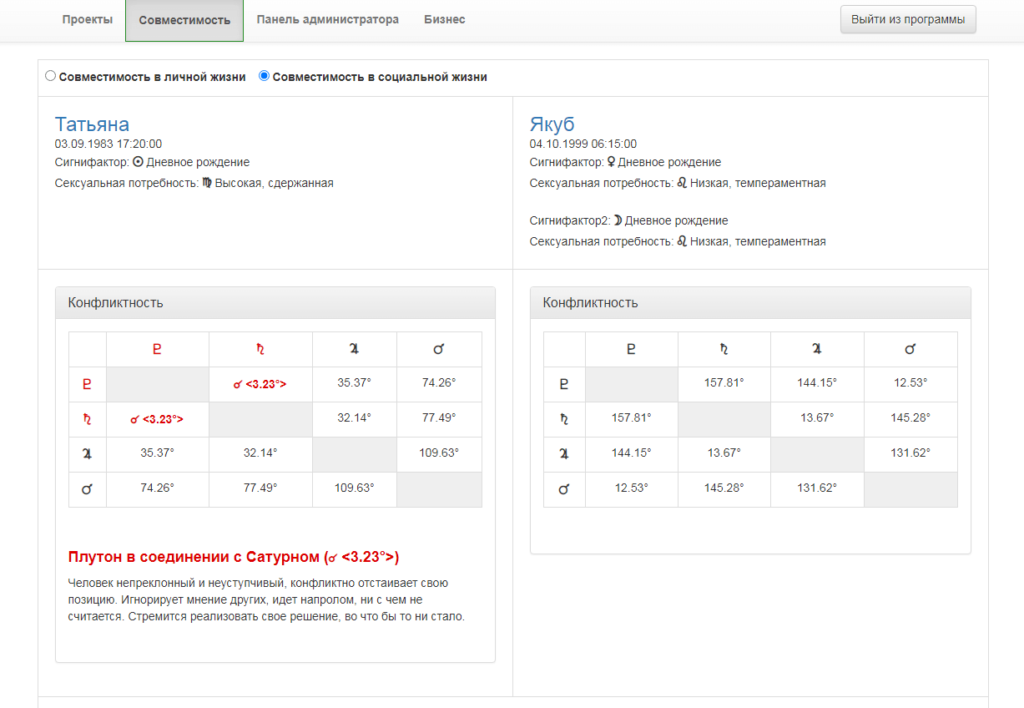Click the Saturn glyph in Татьяна's table header

pyautogui.click(x=259, y=349)
